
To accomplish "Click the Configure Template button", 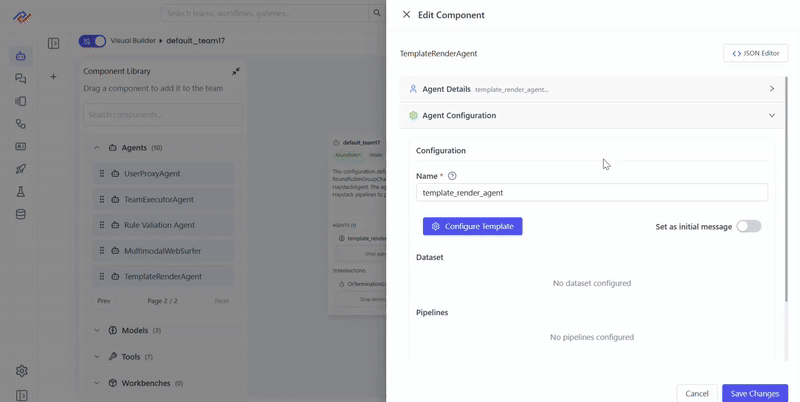I will pyautogui.click(x=472, y=227).
